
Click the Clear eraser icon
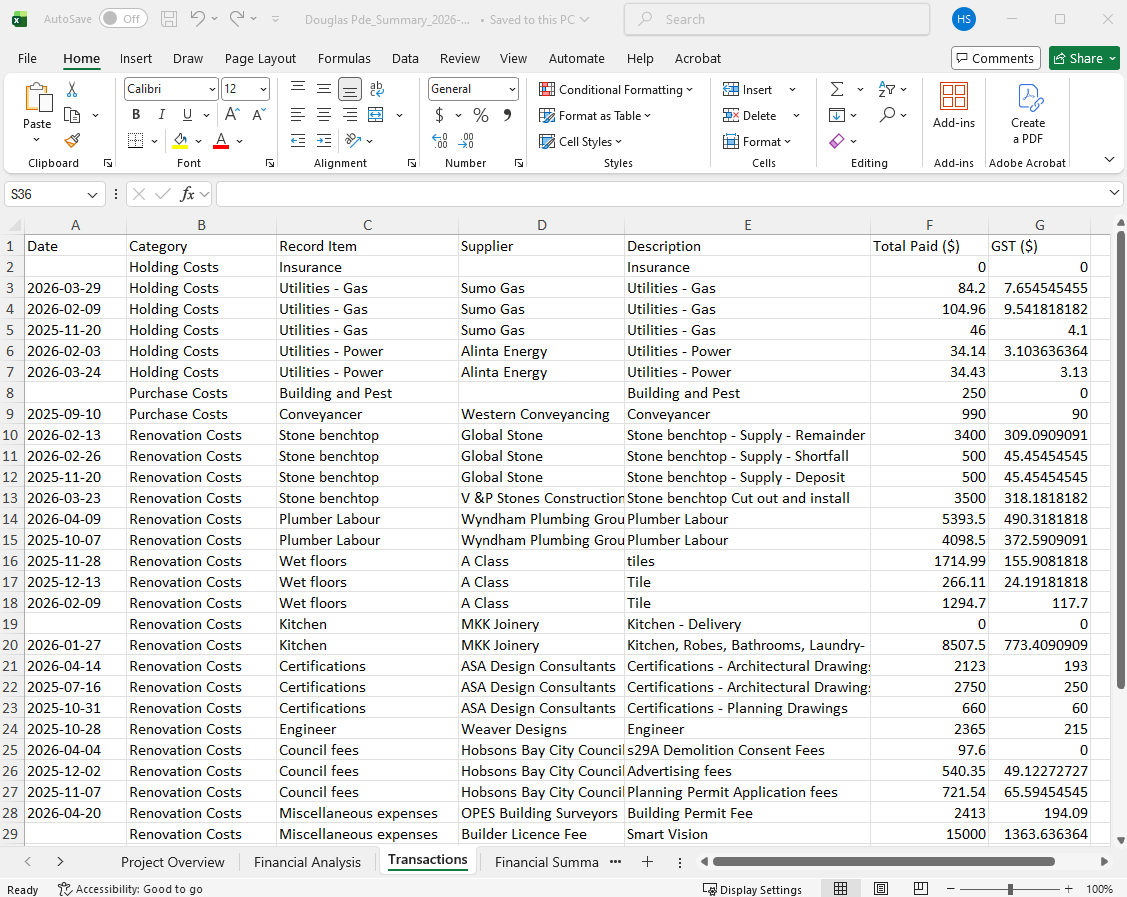point(837,141)
